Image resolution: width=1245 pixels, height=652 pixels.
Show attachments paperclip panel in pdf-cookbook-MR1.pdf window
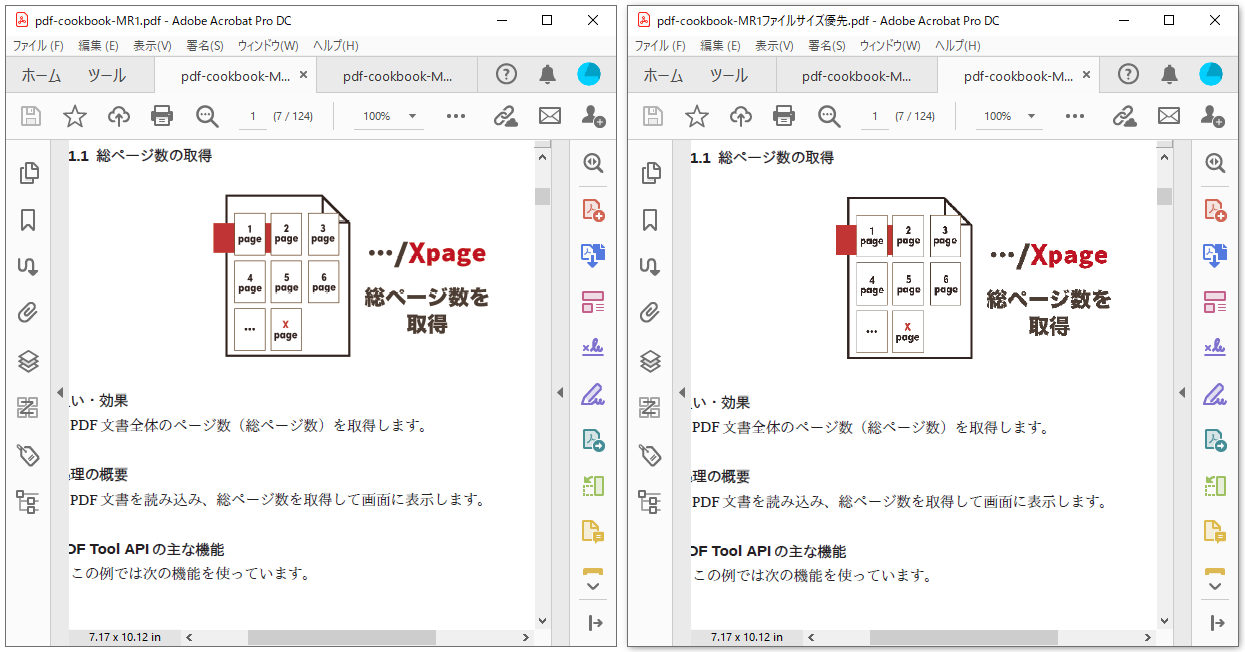(29, 313)
